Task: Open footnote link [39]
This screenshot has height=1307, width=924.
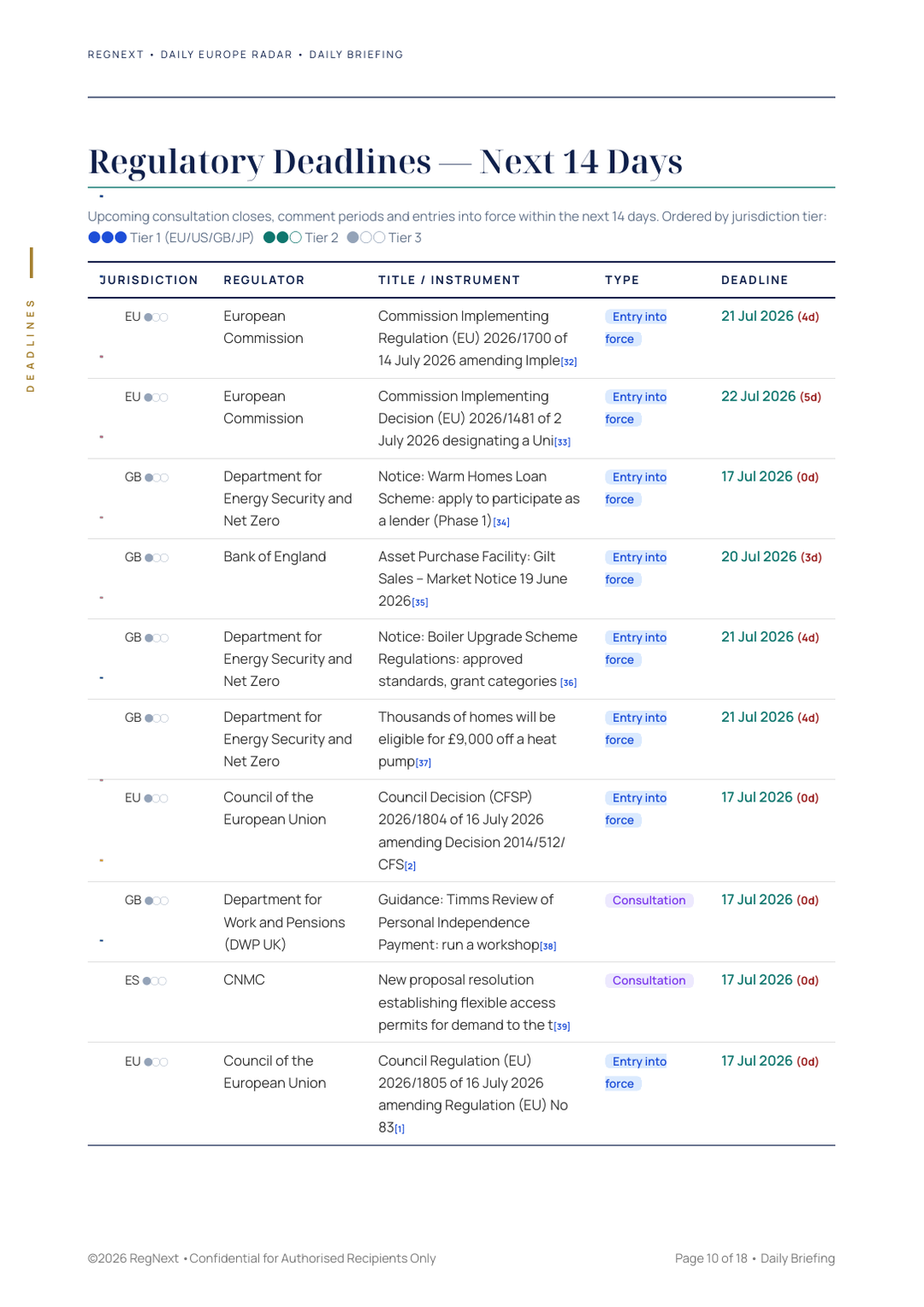Action: [x=562, y=1026]
